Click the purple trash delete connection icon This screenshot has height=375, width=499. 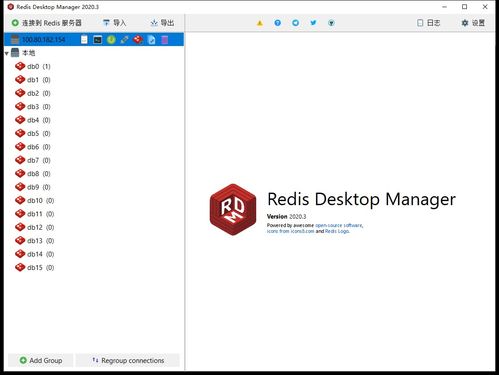[x=165, y=40]
